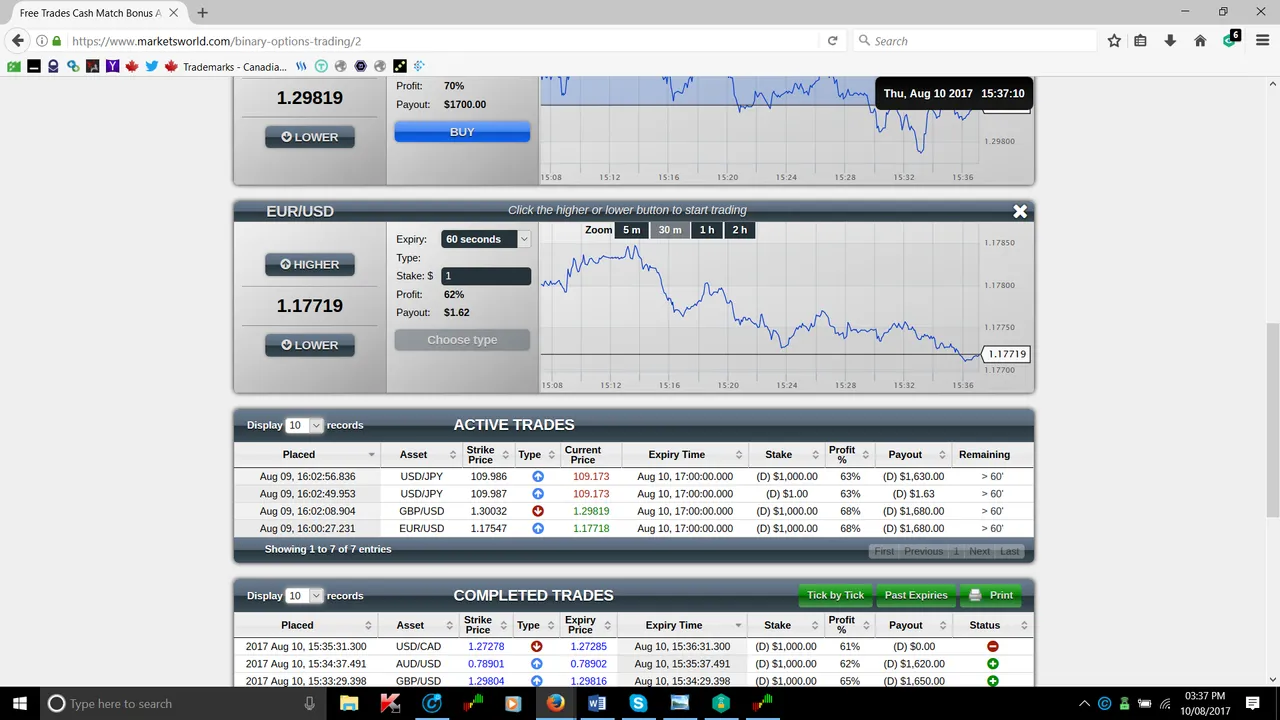
Task: Click the blue BUY button
Action: 462,132
